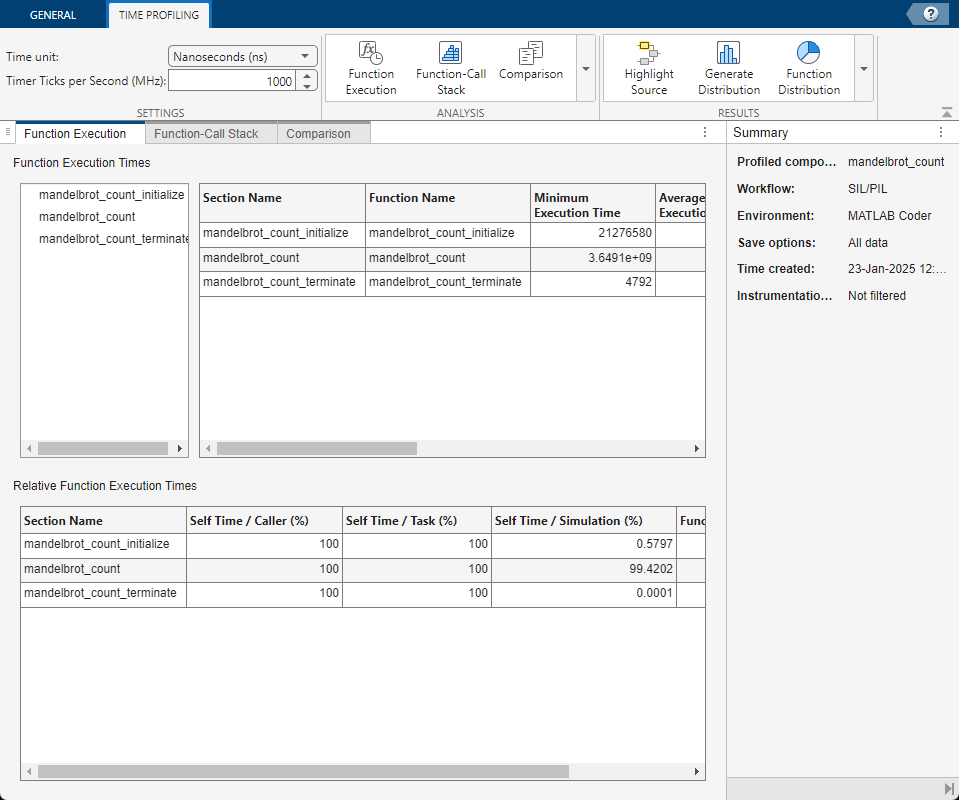959x800 pixels.
Task: Open the Function-Call Stack analysis tool
Action: coord(451,66)
